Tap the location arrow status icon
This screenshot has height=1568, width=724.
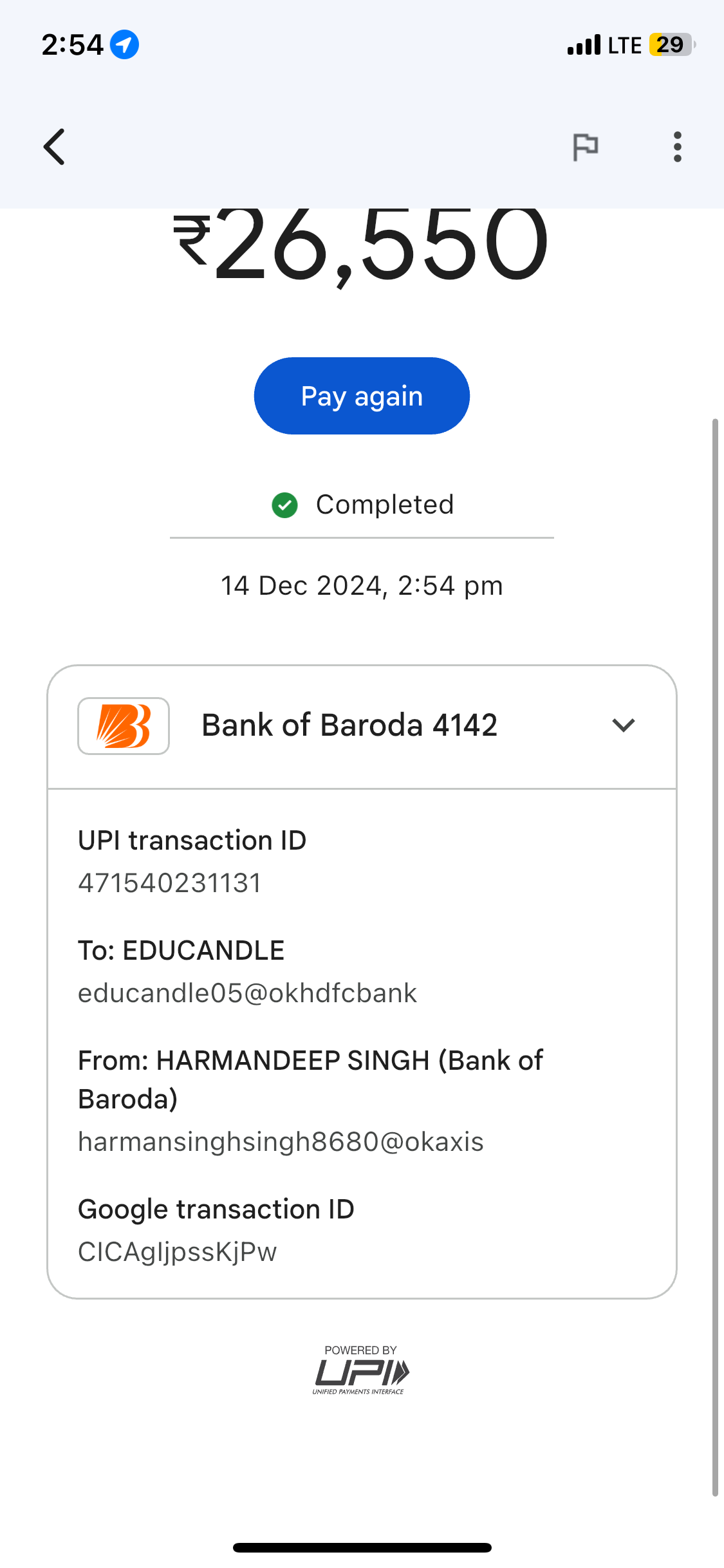[124, 45]
